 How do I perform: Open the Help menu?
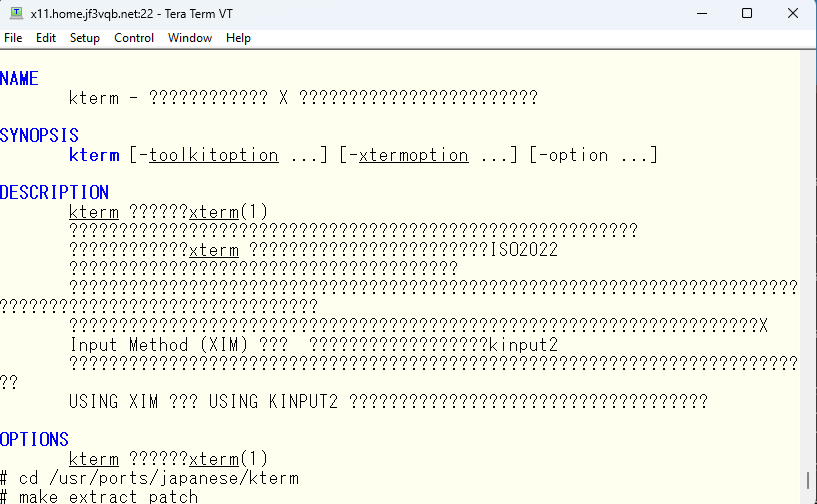238,38
